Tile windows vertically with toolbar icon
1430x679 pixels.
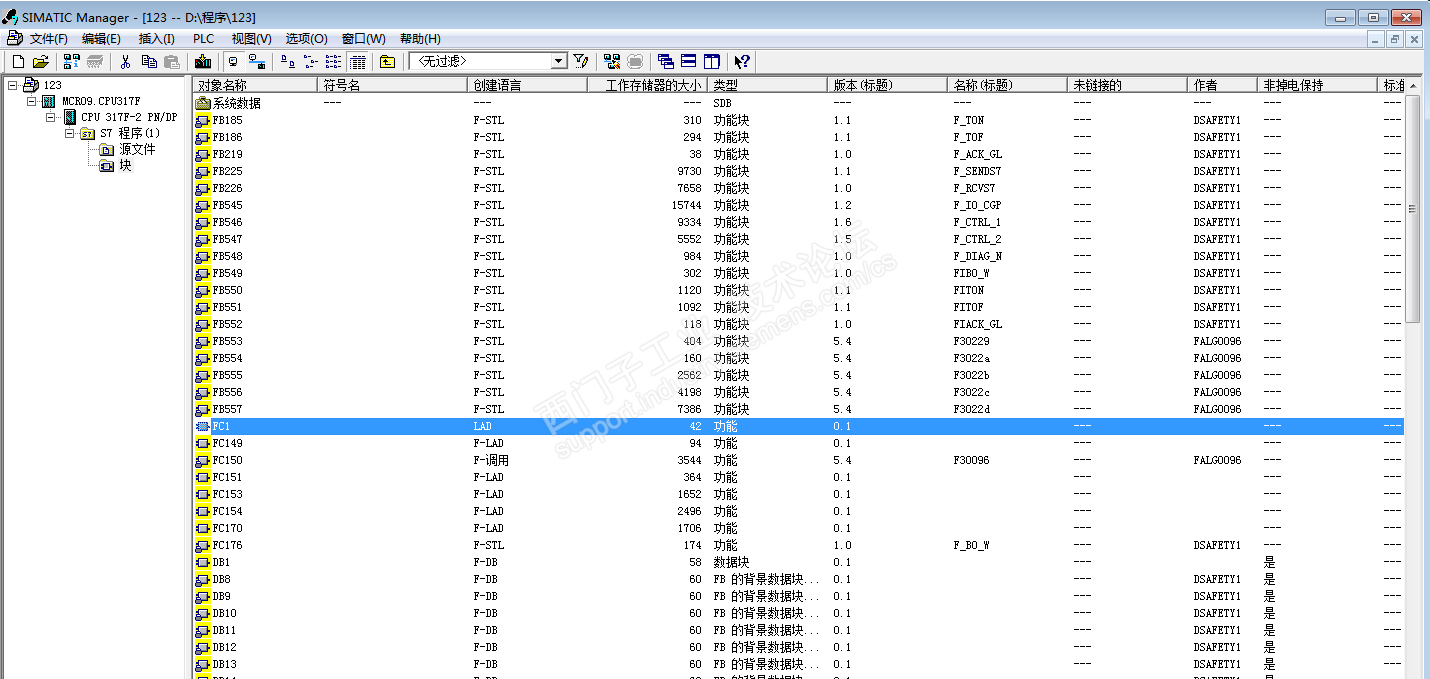711,61
